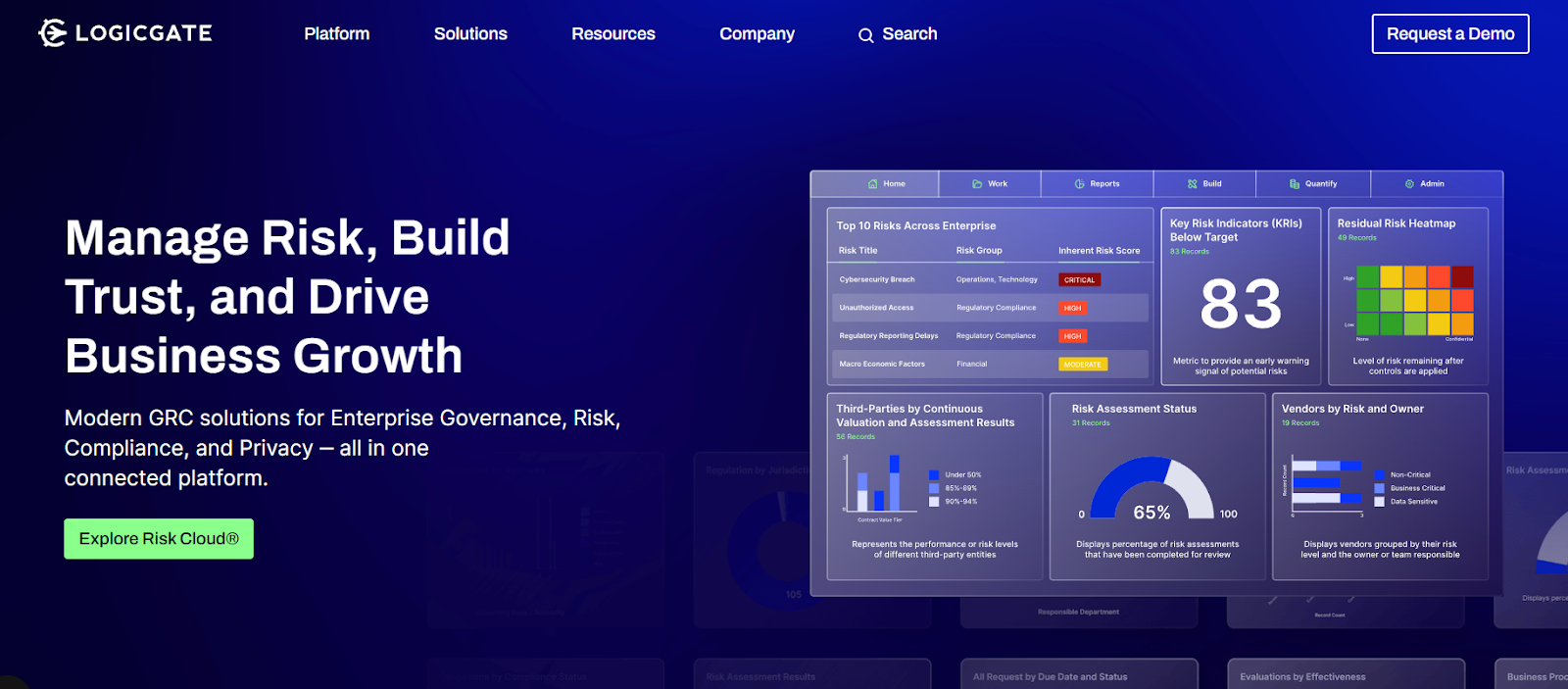Click the 19 Records label
Screen dimensions: 1568x689
[1300, 423]
